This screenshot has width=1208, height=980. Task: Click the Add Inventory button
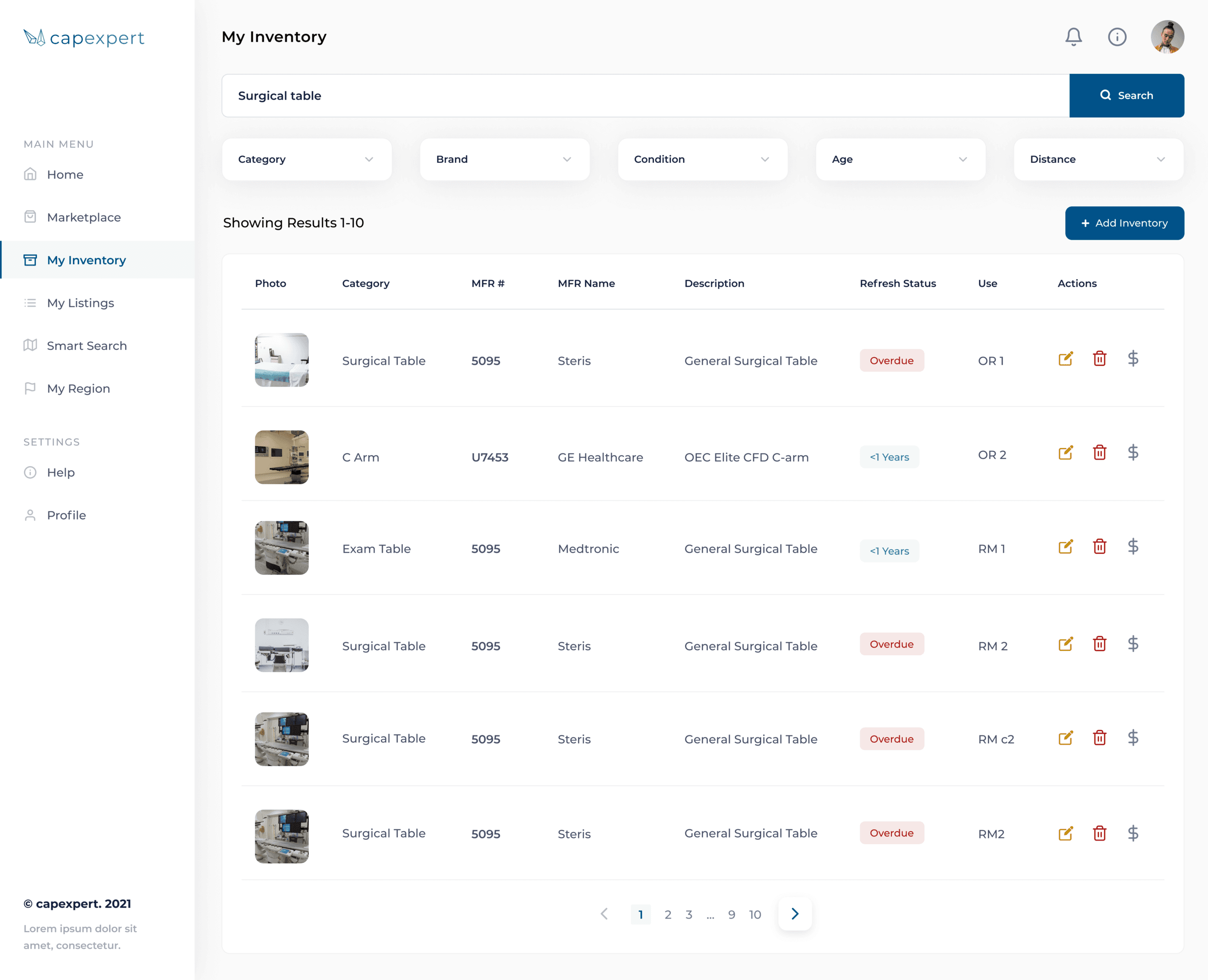[1124, 223]
